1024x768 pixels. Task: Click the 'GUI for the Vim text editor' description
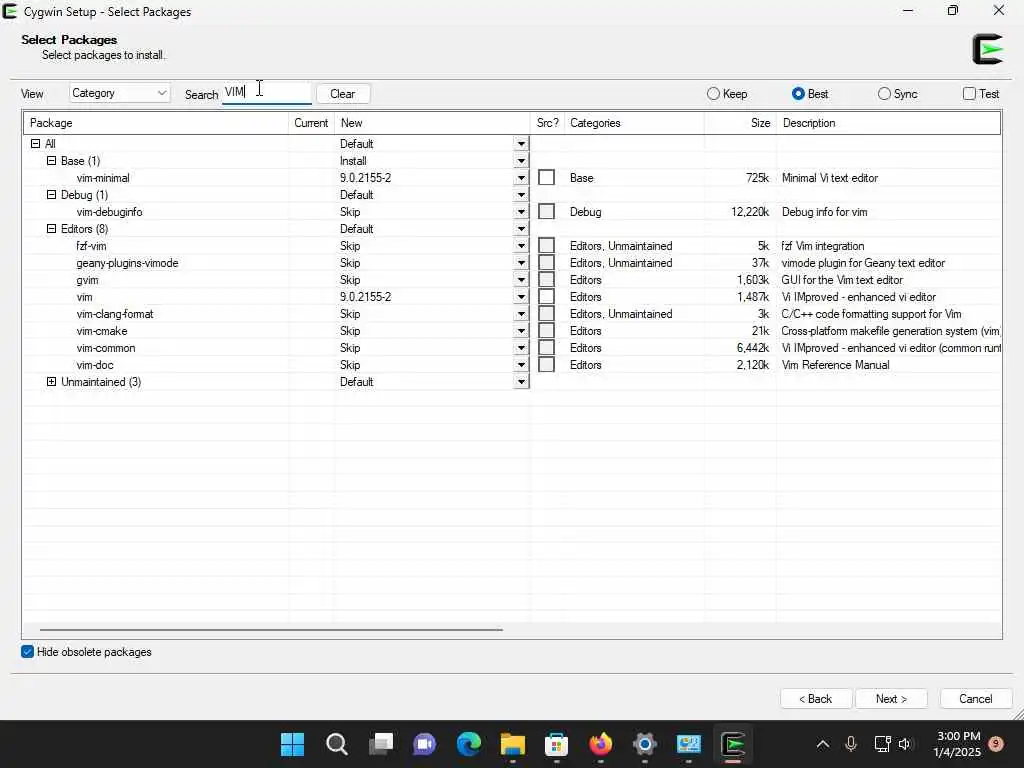point(842,280)
